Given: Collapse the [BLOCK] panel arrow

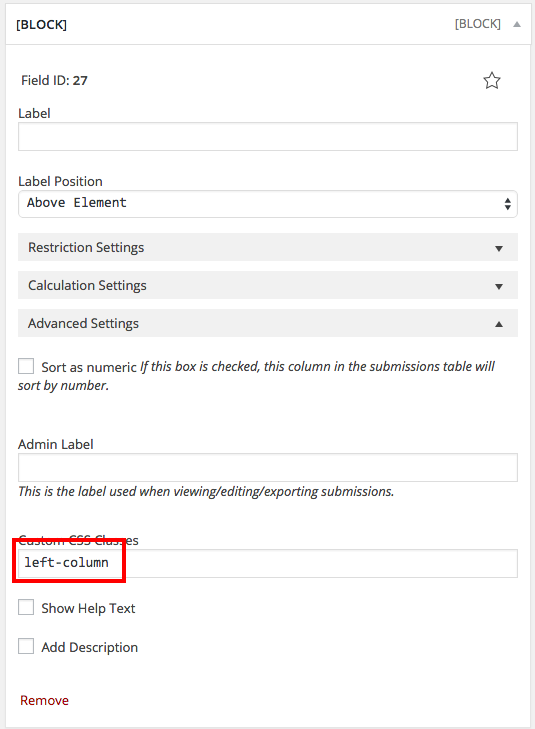Looking at the screenshot, I should 517,24.
